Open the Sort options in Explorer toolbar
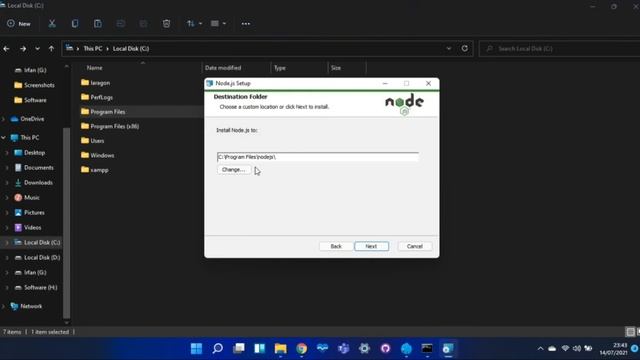The height and width of the screenshot is (360, 640). pos(194,24)
